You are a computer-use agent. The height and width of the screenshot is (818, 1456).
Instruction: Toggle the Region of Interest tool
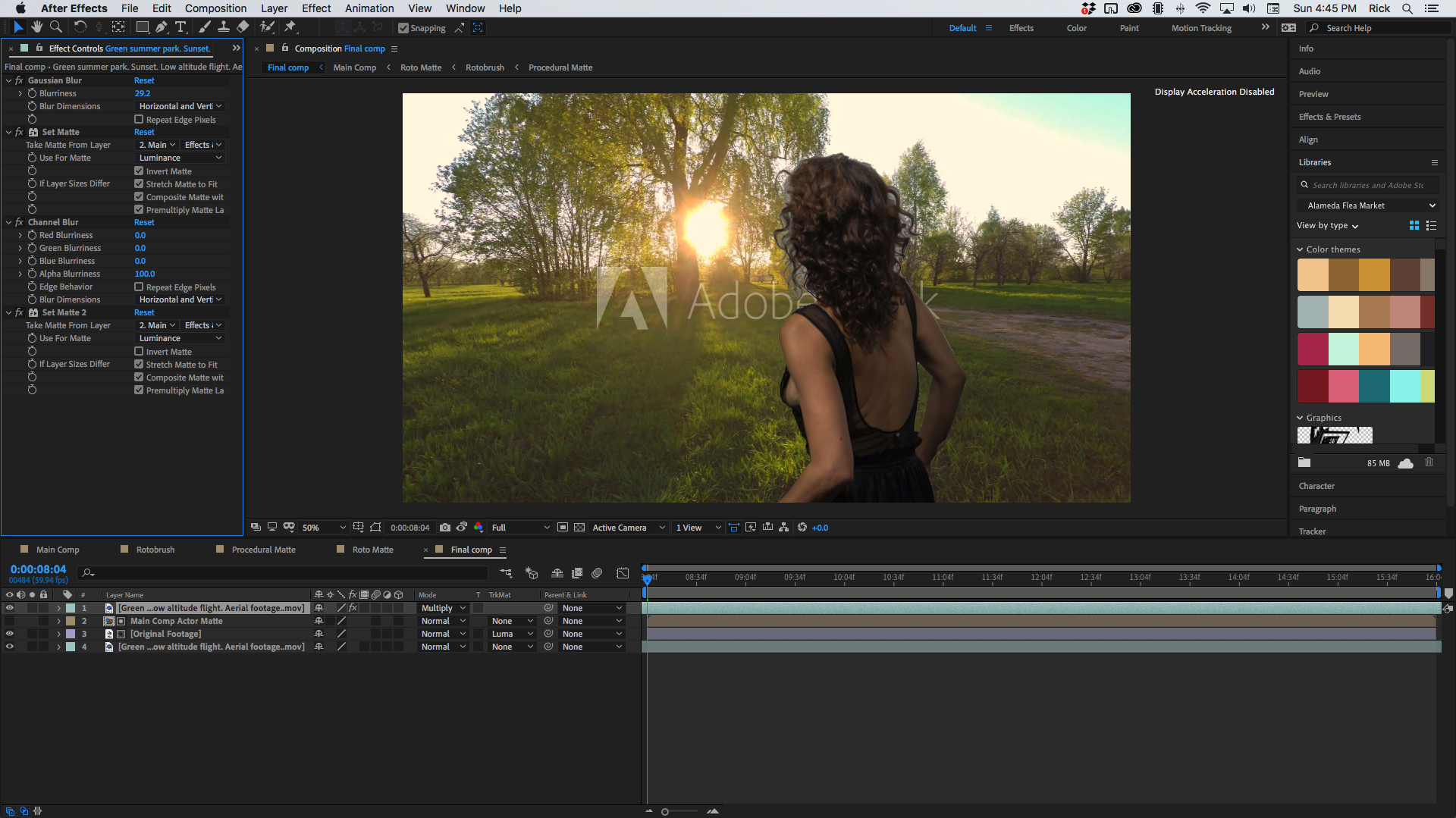click(375, 527)
